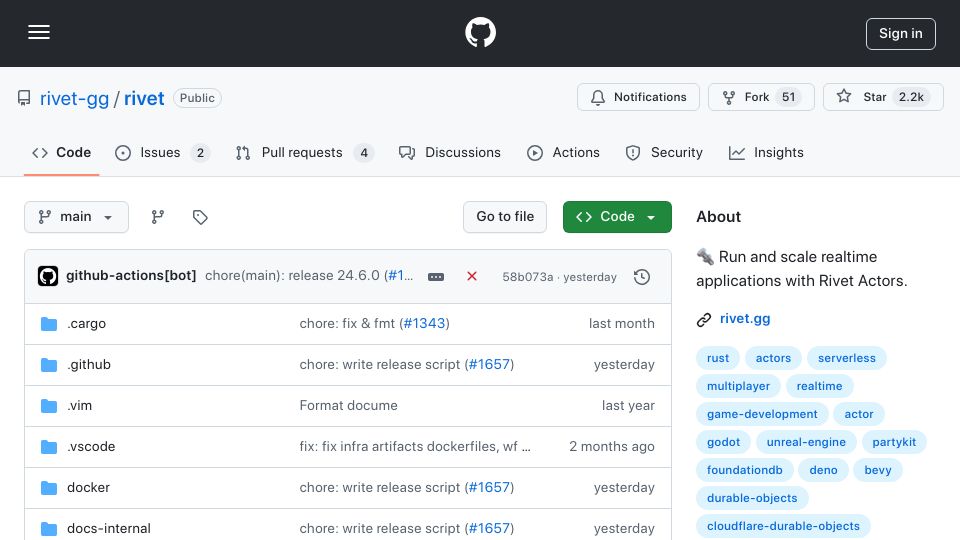Select the deno topic tag
This screenshot has width=960, height=540.
coord(823,471)
